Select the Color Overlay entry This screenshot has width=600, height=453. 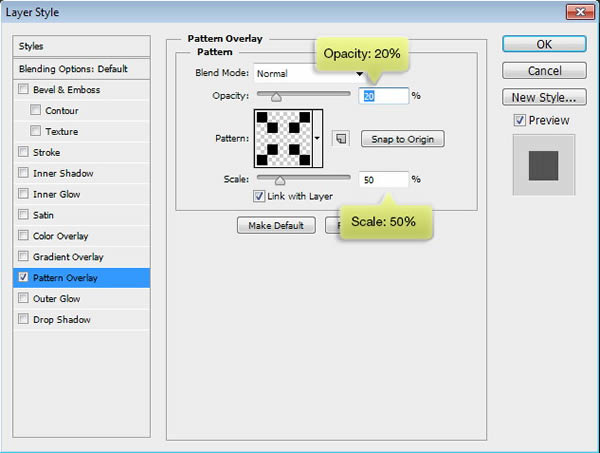point(82,236)
